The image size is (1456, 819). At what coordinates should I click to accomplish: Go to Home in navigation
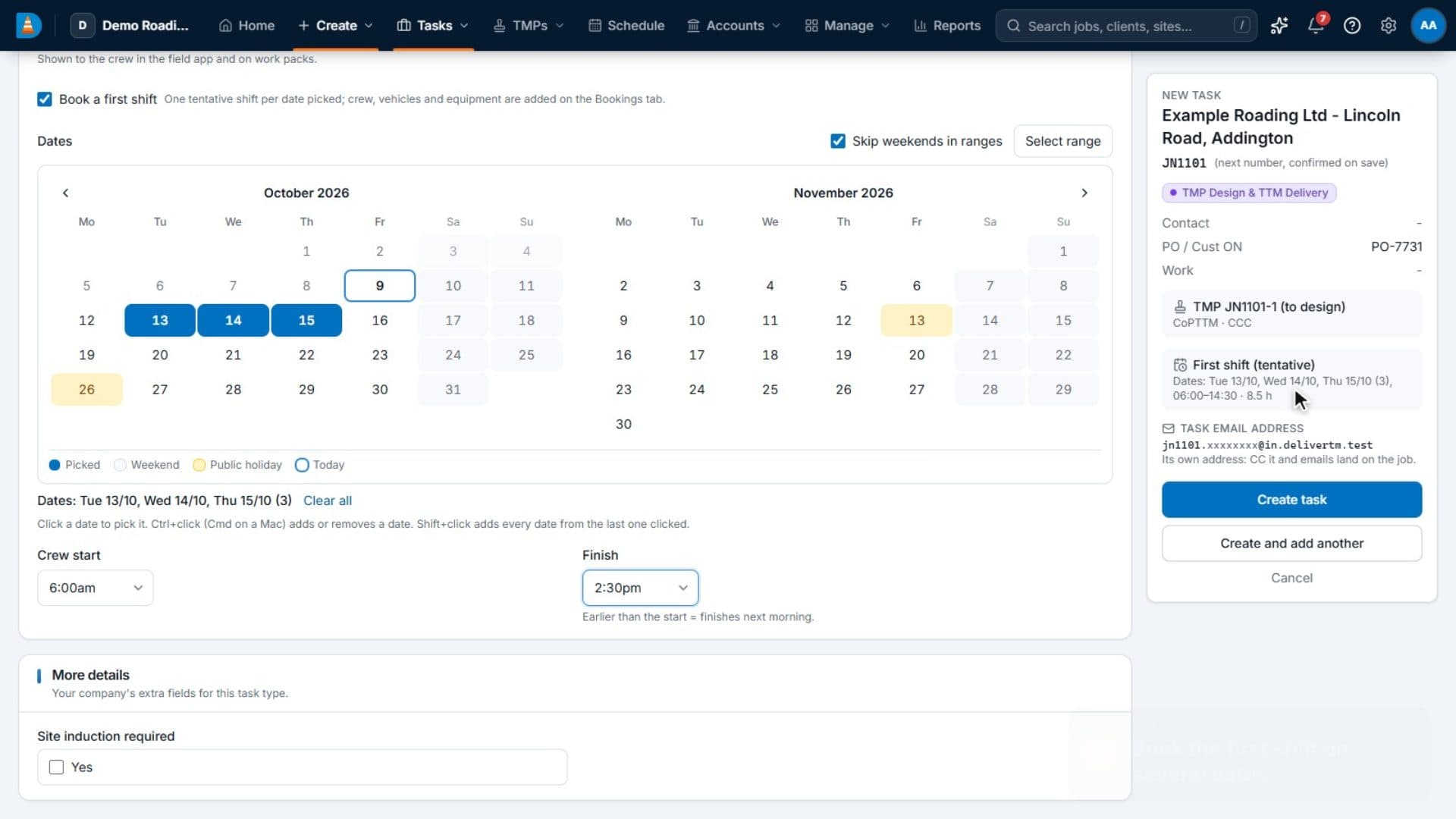pos(246,26)
